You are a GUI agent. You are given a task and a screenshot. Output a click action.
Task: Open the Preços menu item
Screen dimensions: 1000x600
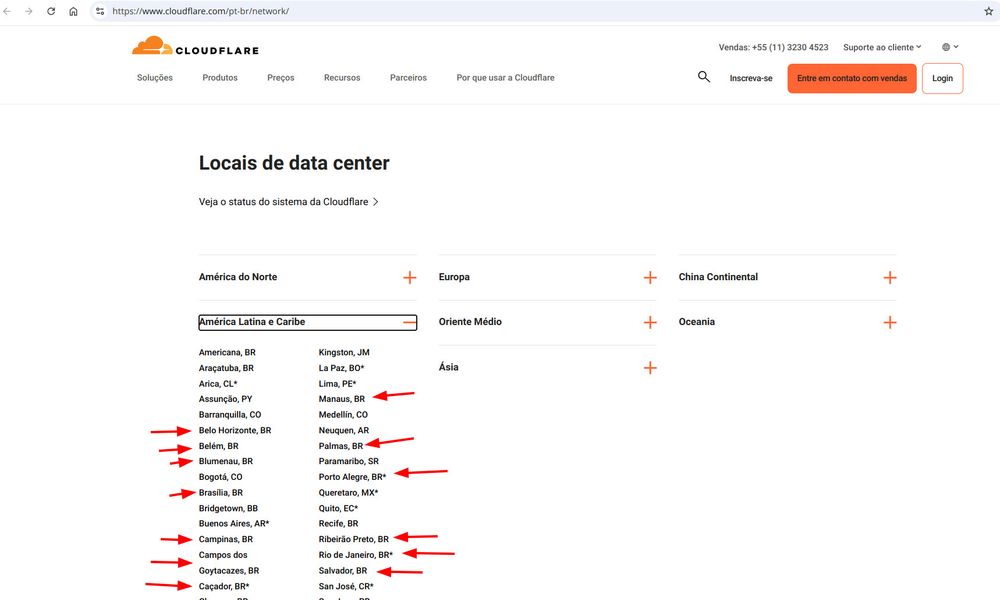point(281,78)
